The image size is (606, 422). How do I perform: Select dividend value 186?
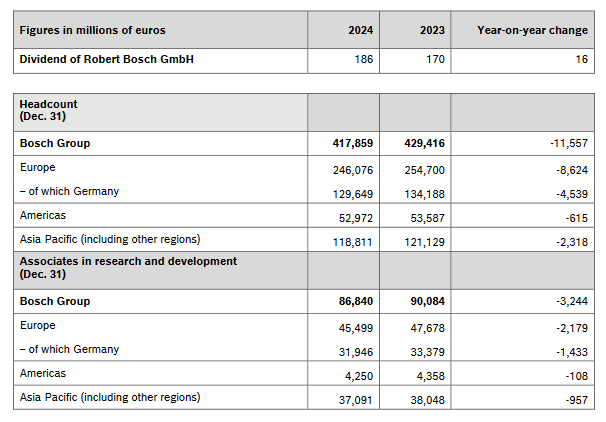[364, 59]
